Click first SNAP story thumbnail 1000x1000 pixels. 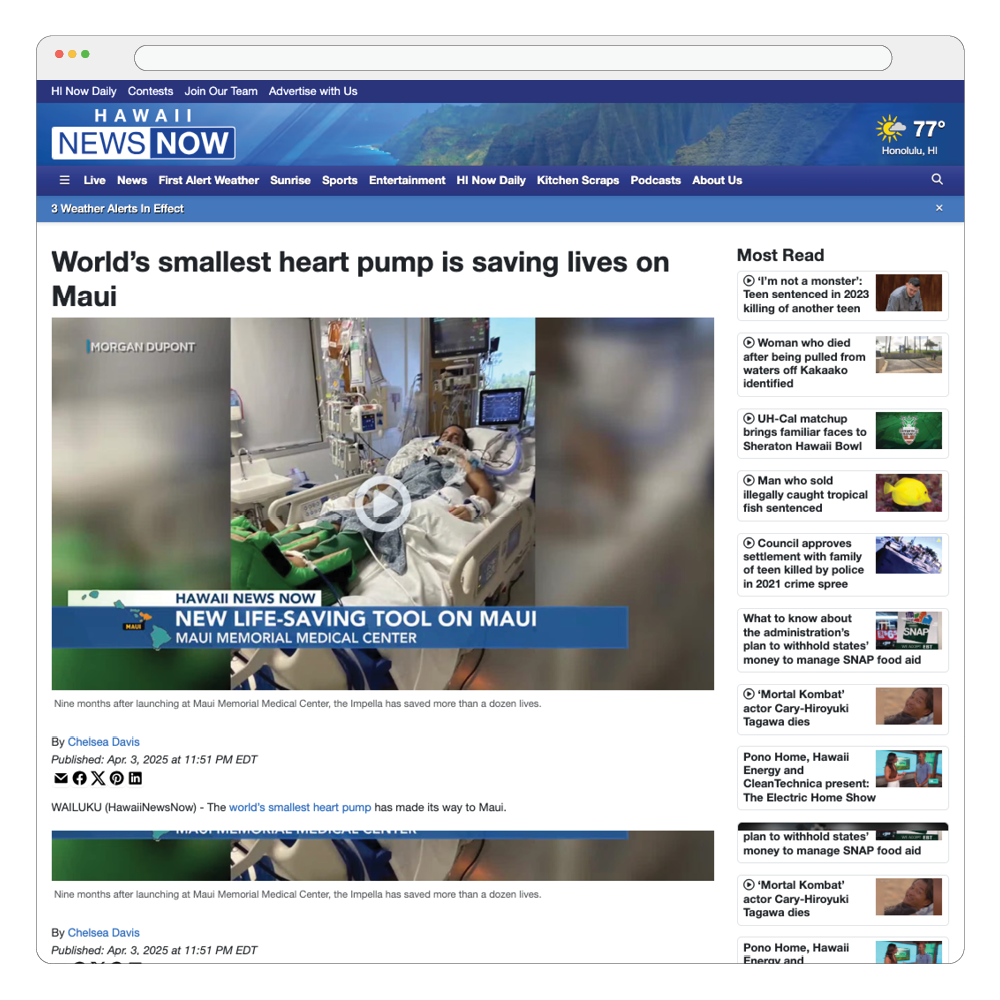coord(909,631)
